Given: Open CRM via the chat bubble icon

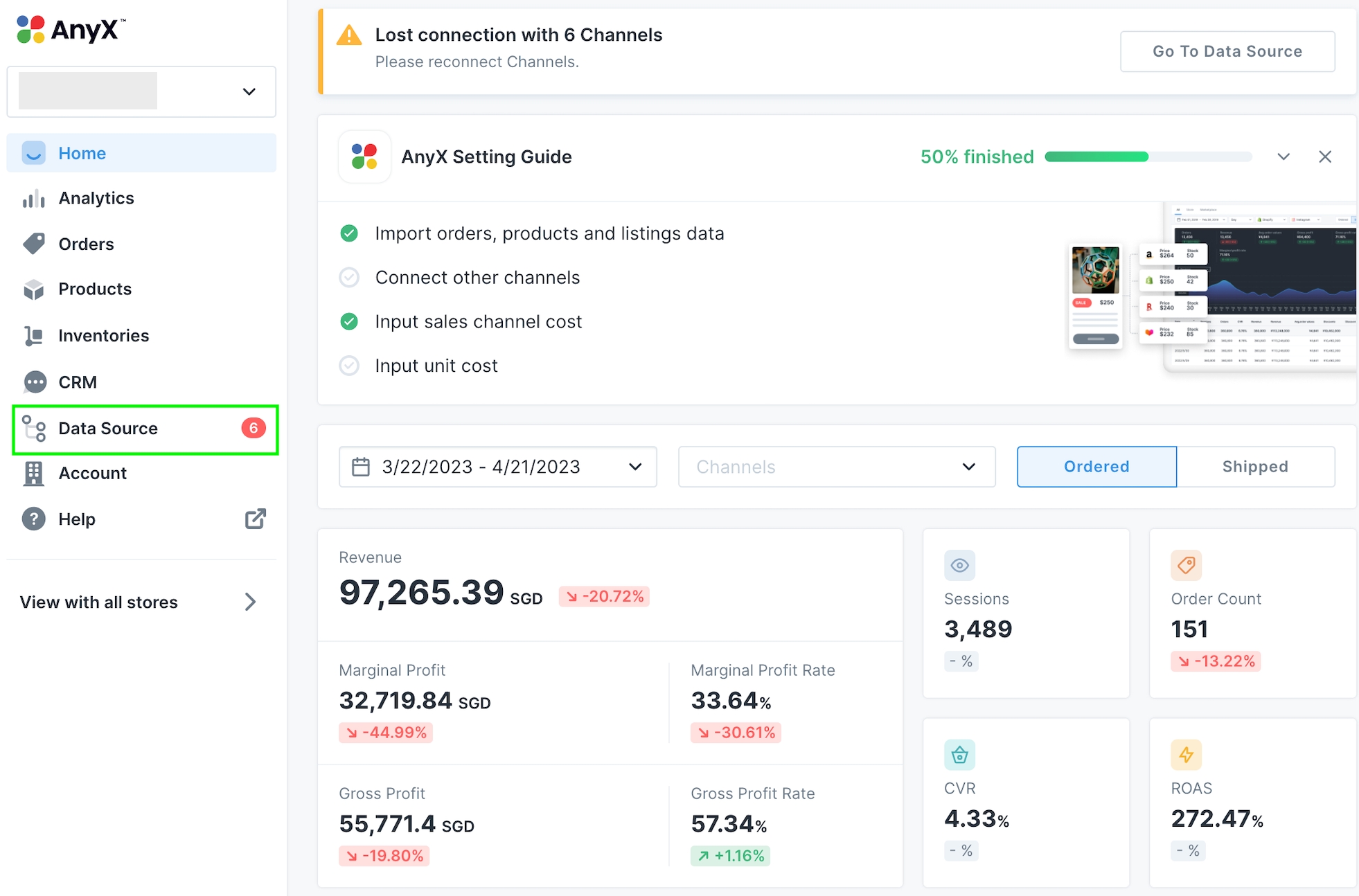Looking at the screenshot, I should [x=35, y=382].
